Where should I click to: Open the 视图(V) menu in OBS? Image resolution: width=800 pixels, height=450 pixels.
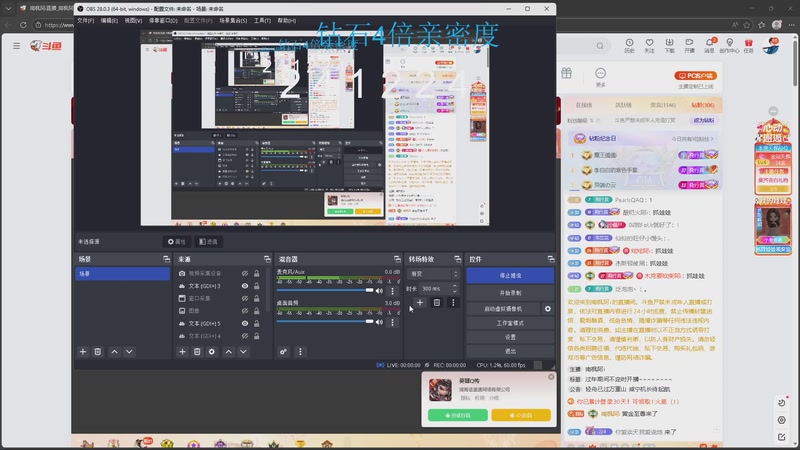pos(133,20)
